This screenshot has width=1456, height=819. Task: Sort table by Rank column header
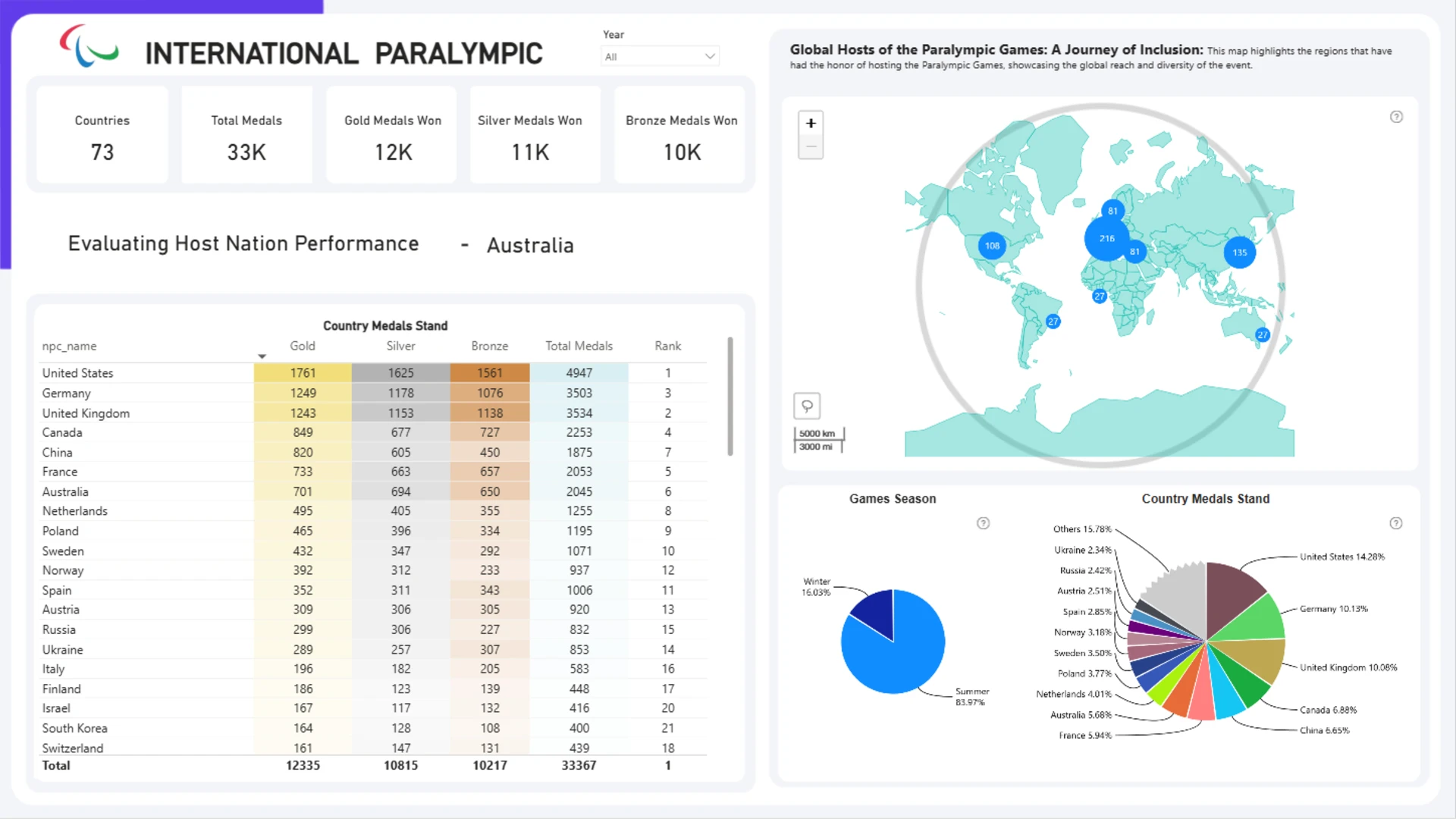667,346
